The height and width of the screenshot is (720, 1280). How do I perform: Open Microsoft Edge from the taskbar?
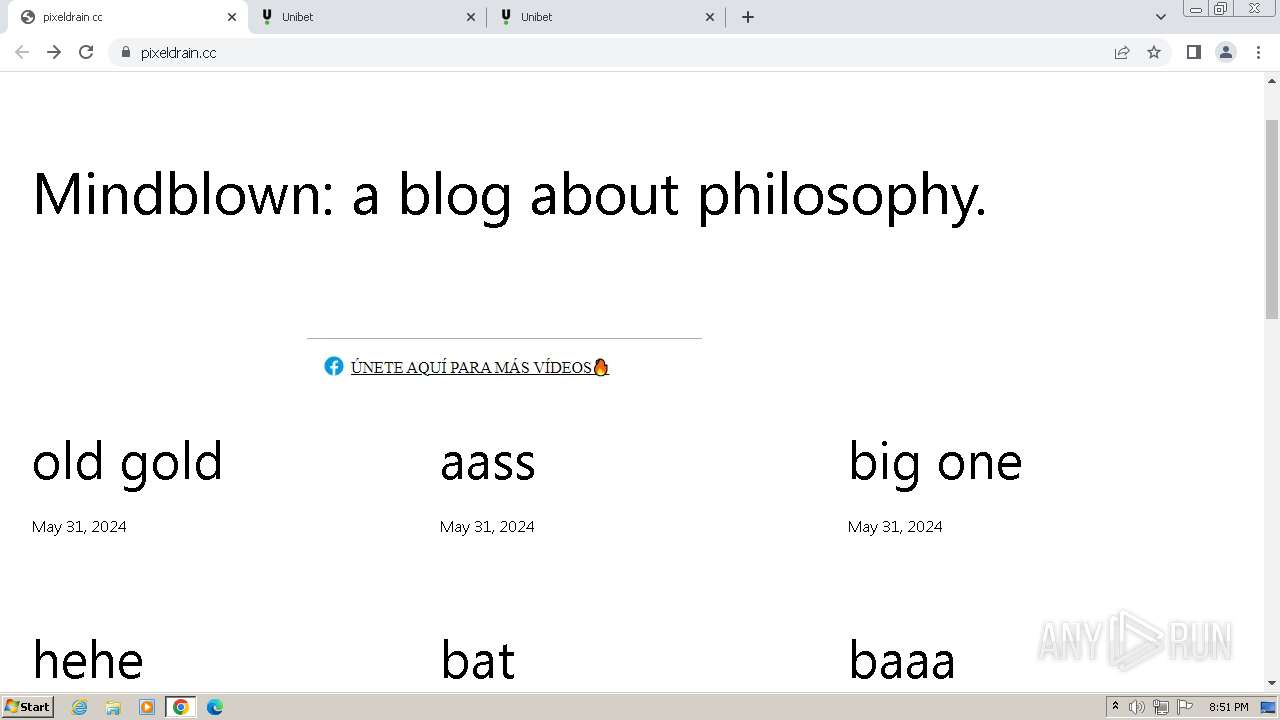(x=215, y=707)
